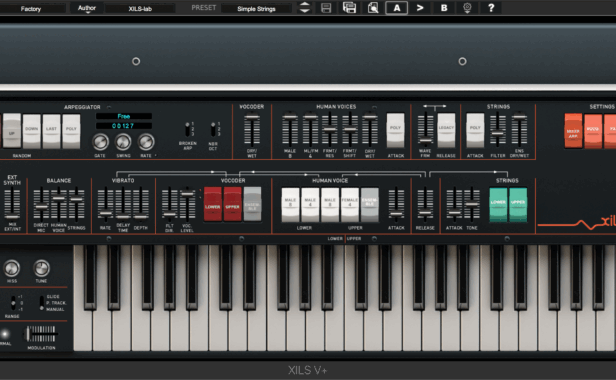Toggle the LEGACY release button
Image resolution: width=616 pixels, height=380 pixels.
pos(446,131)
